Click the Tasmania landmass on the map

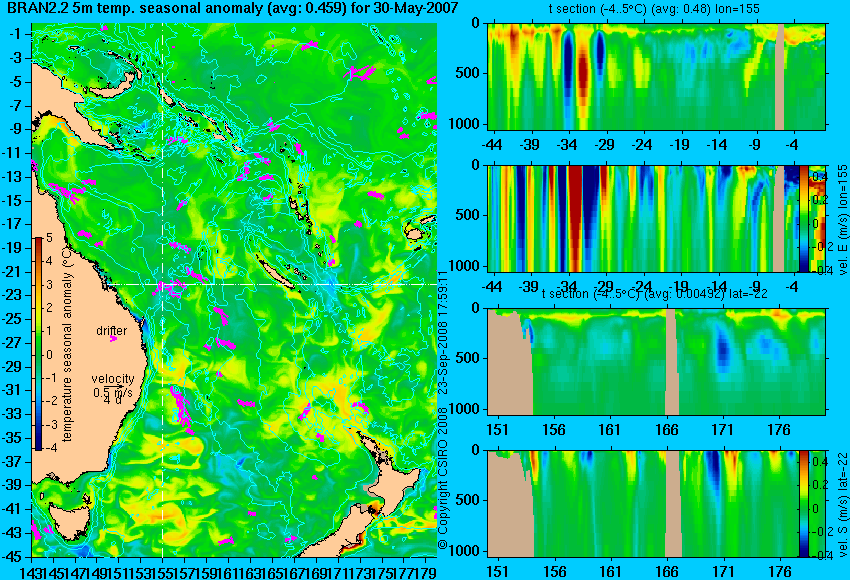coord(72,520)
